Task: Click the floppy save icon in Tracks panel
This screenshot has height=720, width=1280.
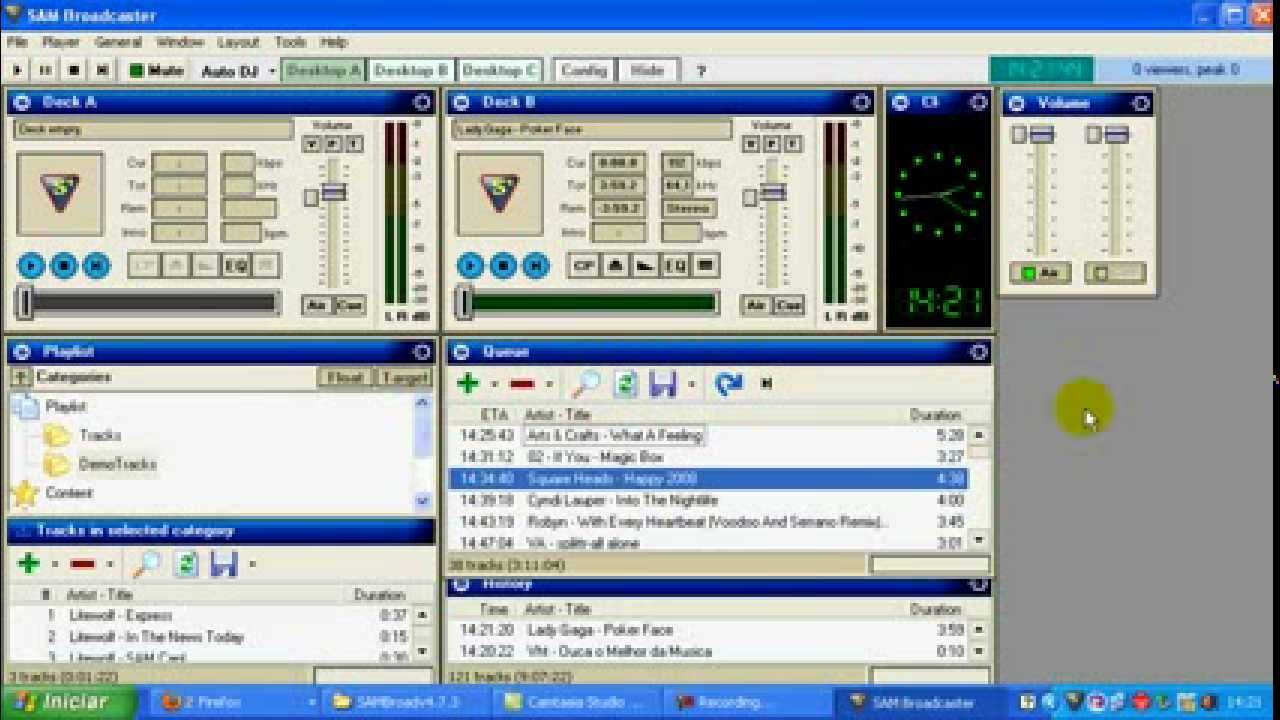Action: pyautogui.click(x=223, y=564)
